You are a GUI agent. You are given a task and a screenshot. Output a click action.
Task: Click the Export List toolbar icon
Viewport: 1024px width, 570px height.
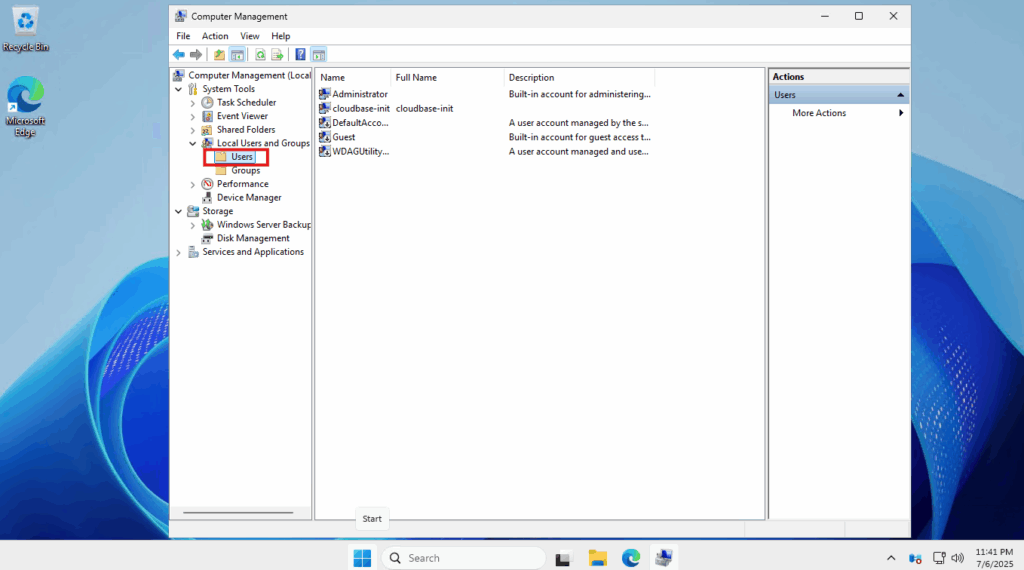tap(278, 55)
